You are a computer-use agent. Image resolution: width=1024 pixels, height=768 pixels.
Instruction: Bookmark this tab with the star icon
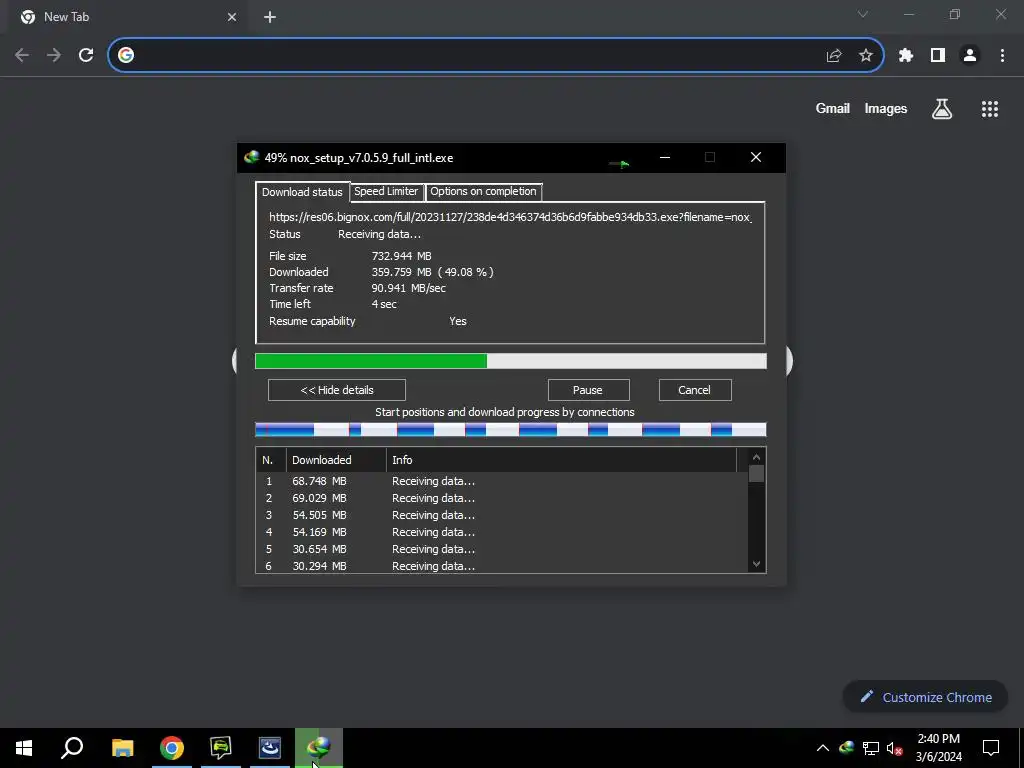(866, 56)
